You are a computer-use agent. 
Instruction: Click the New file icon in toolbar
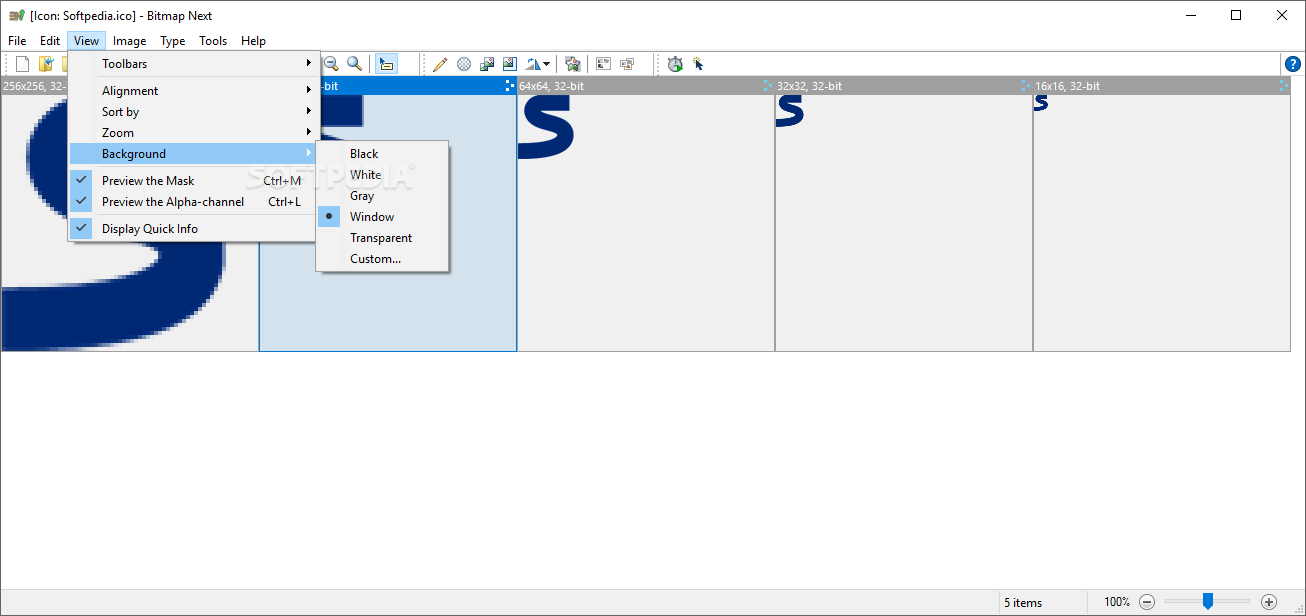(x=22, y=64)
